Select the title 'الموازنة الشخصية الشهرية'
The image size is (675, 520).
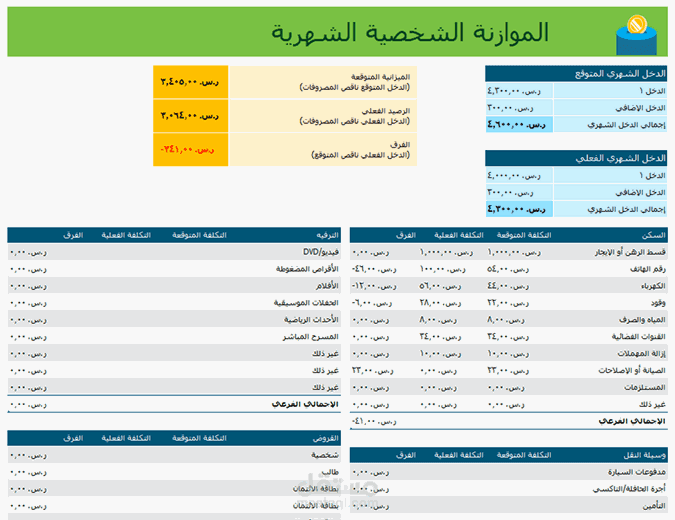point(410,33)
